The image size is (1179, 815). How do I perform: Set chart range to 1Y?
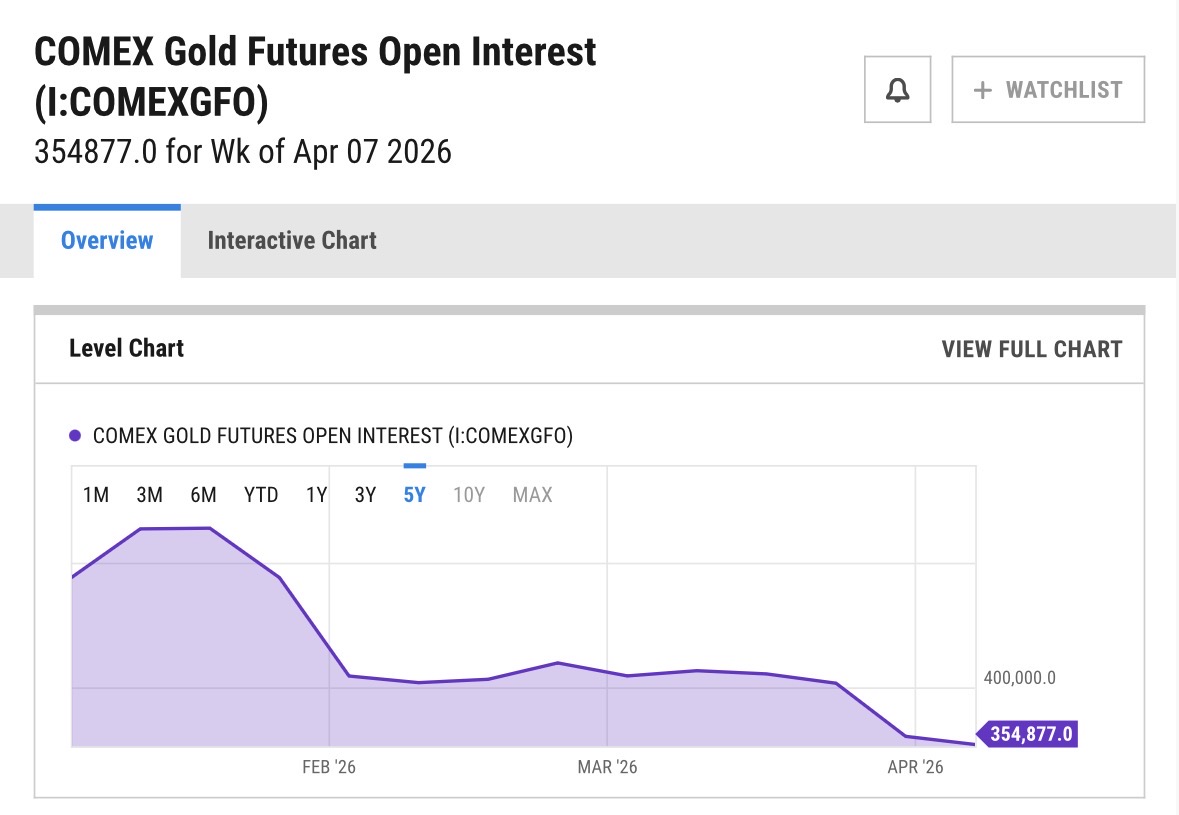click(x=316, y=495)
